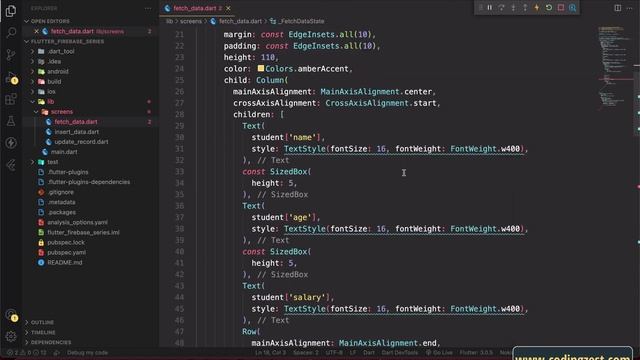The width and height of the screenshot is (640, 360).
Task: Split the editor to the right
Action: [x=618, y=8]
